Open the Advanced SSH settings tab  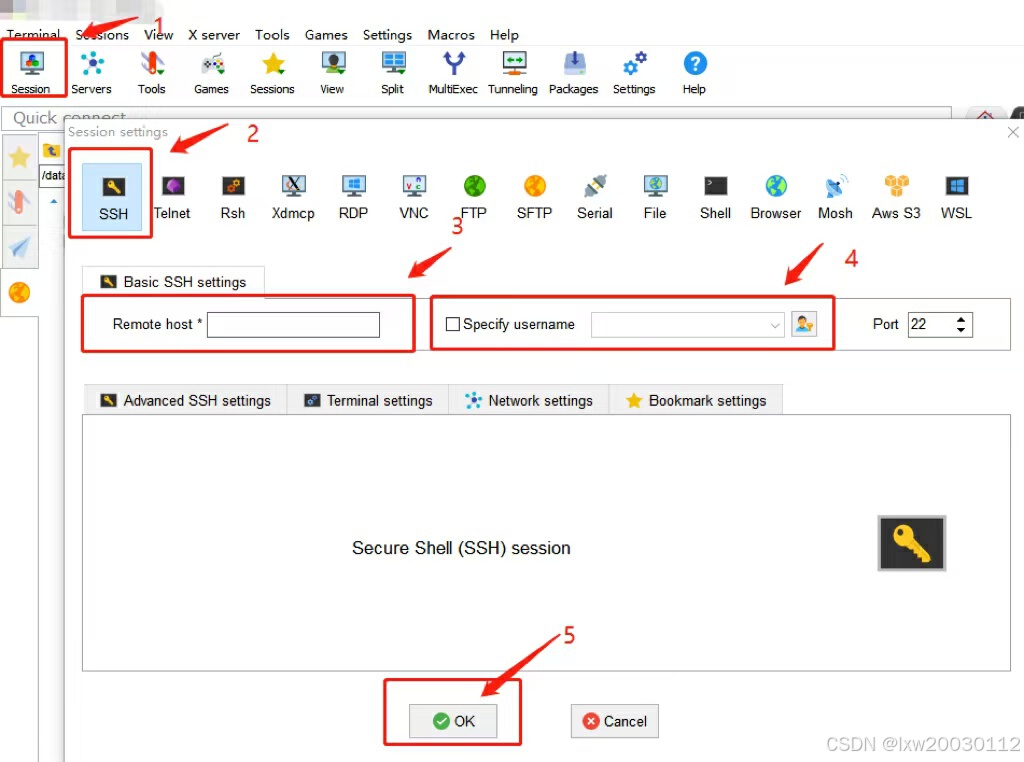click(x=185, y=400)
